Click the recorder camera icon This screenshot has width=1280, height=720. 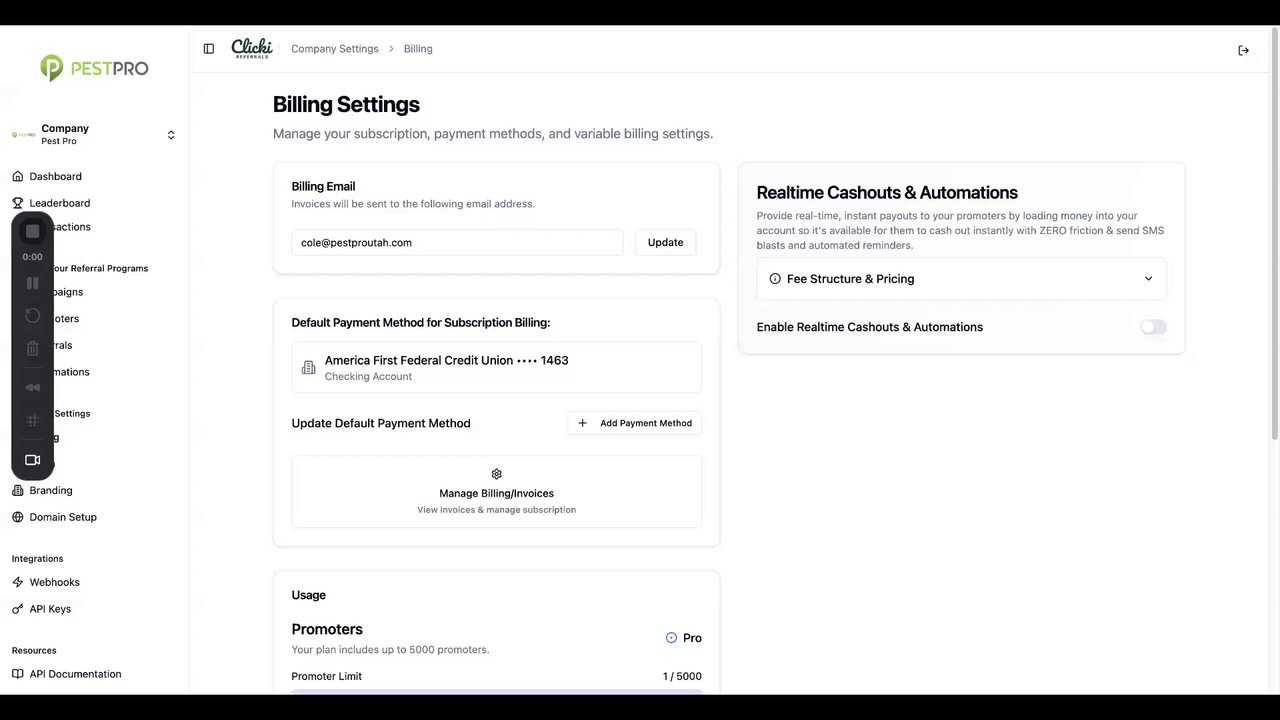pos(33,460)
